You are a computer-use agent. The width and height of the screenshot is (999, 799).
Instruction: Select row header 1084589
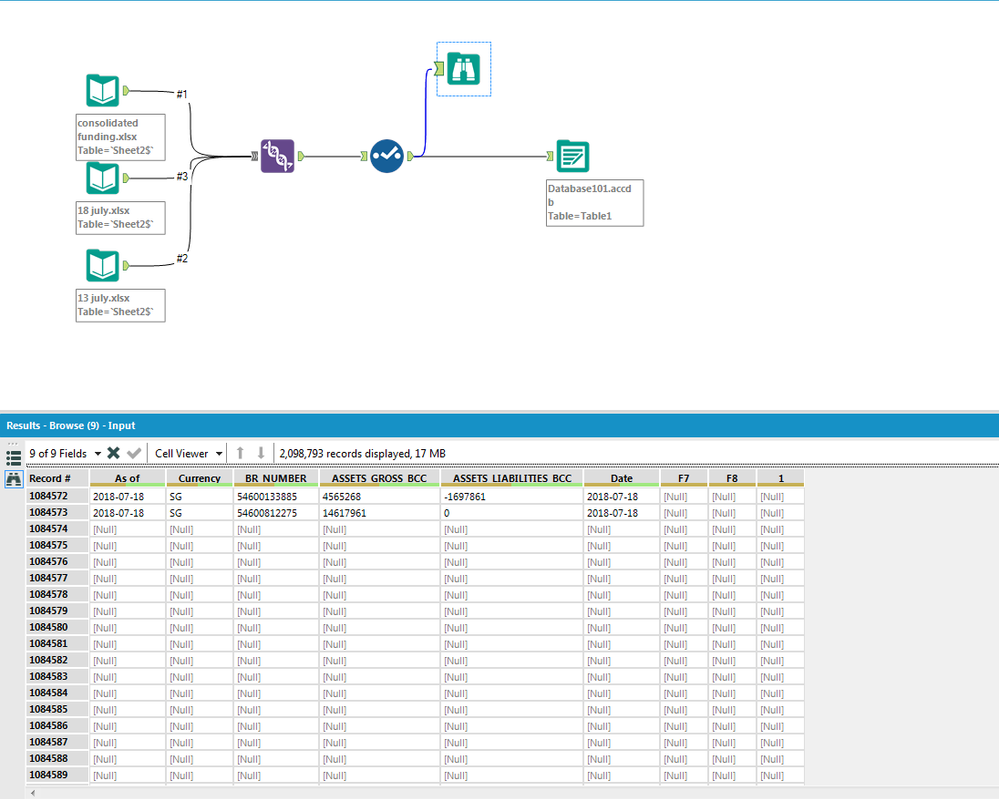pos(56,775)
